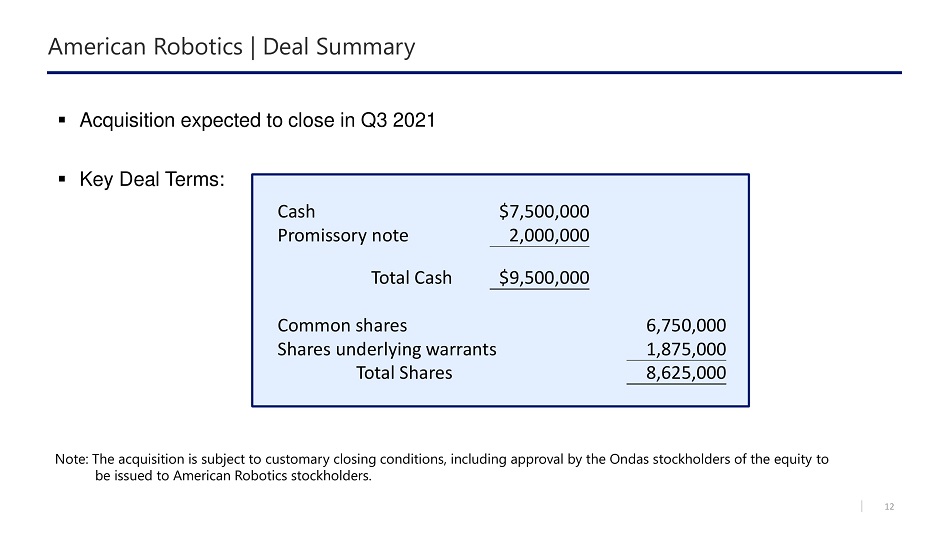950x534 pixels.
Task: Click the $9,500,000 total cash figure
Action: [x=543, y=278]
